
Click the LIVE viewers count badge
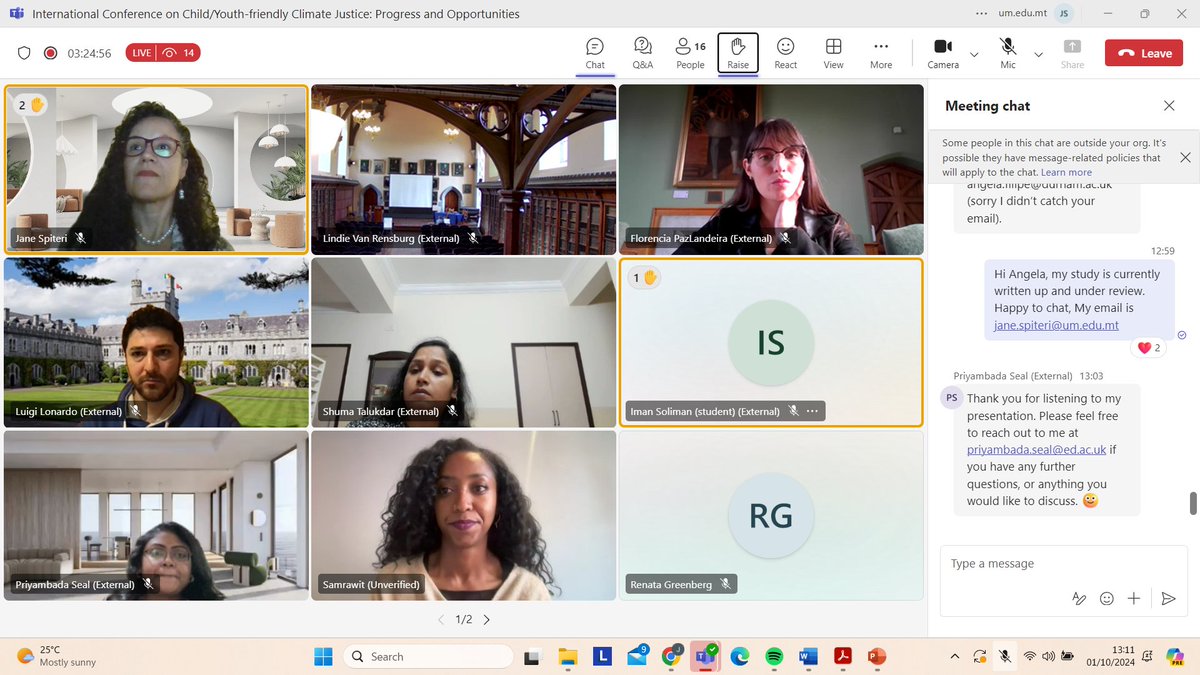coord(163,53)
